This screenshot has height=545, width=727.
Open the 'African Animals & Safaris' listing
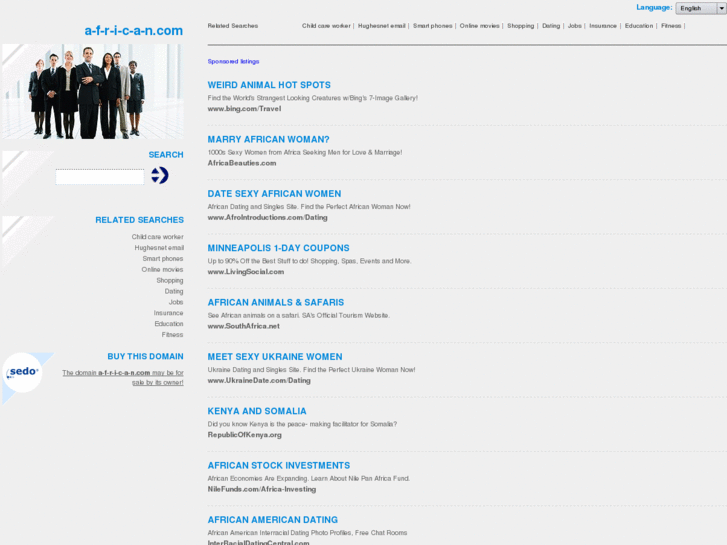[276, 302]
